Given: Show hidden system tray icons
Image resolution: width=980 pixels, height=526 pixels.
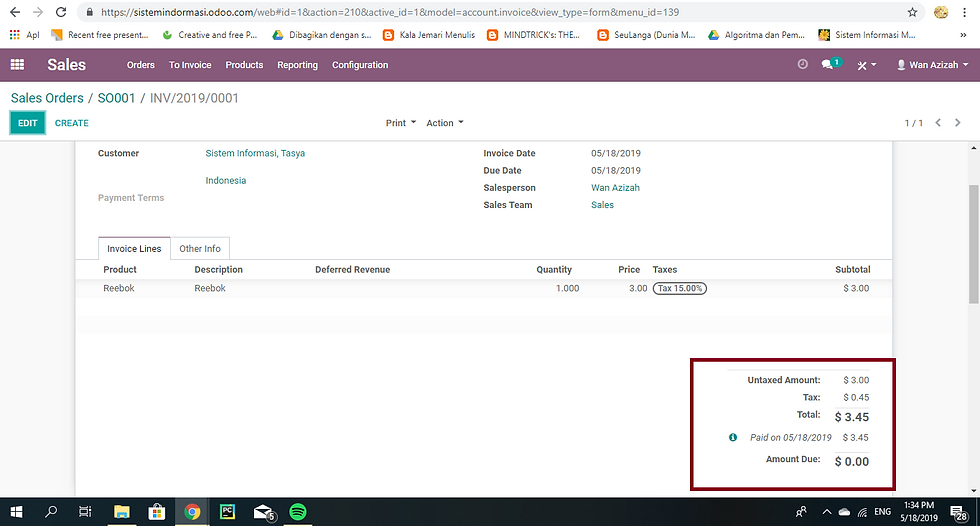Looking at the screenshot, I should pos(826,512).
